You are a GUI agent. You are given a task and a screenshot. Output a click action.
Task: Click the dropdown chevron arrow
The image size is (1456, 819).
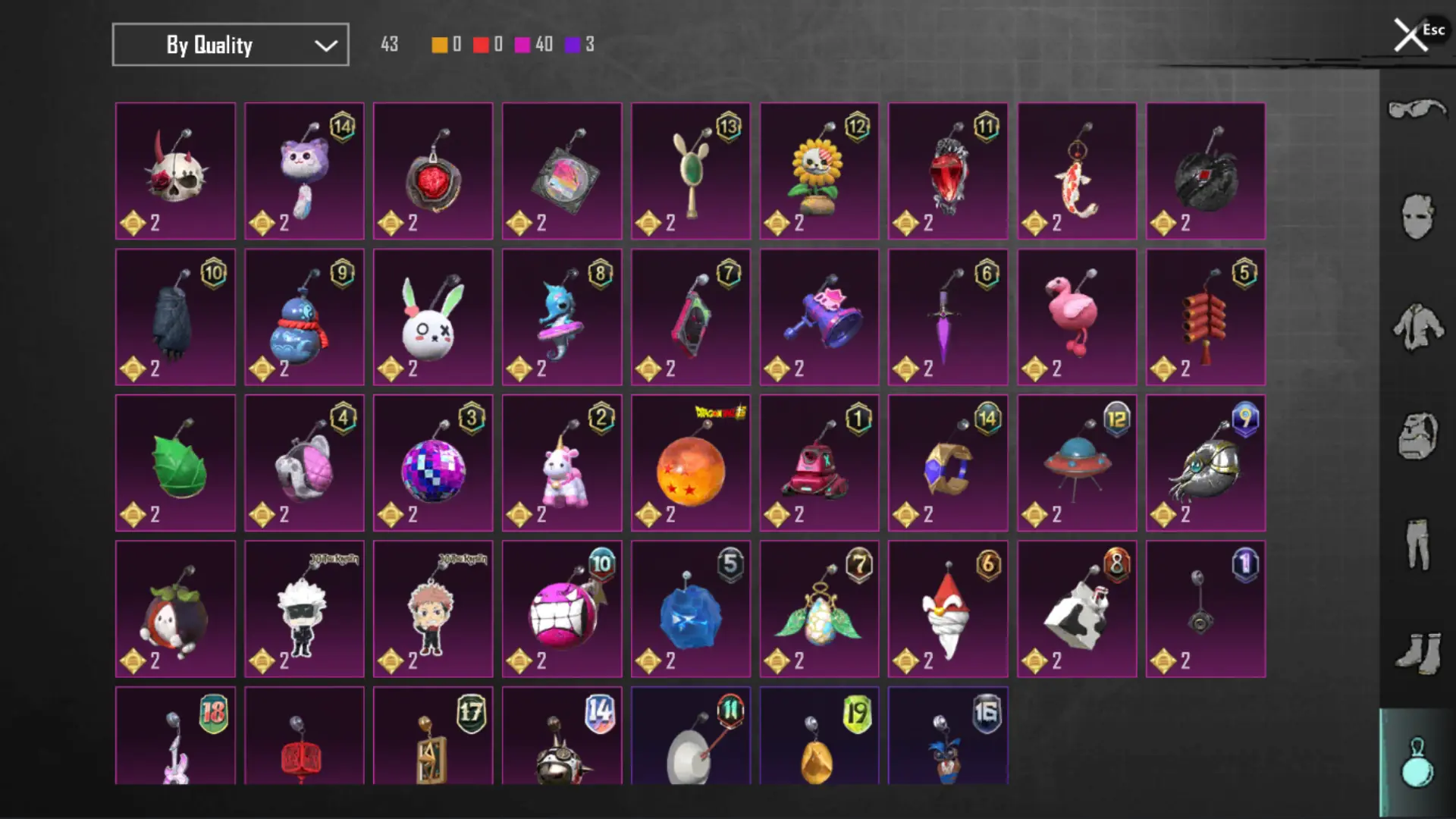pyautogui.click(x=326, y=45)
